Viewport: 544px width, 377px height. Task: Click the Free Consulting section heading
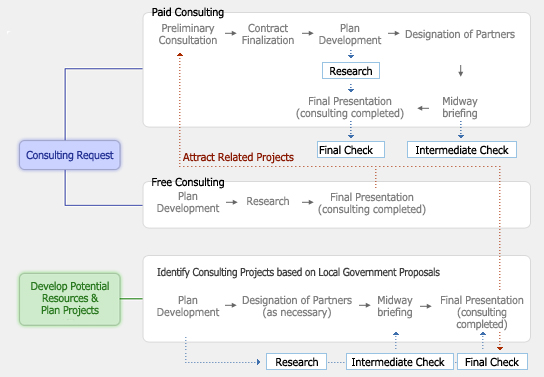188,182
